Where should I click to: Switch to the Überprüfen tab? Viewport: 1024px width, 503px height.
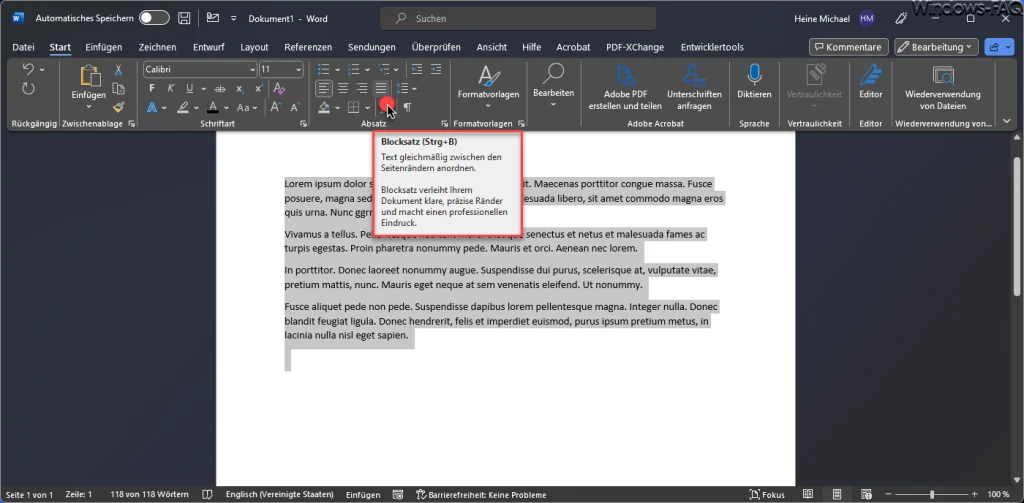[436, 47]
